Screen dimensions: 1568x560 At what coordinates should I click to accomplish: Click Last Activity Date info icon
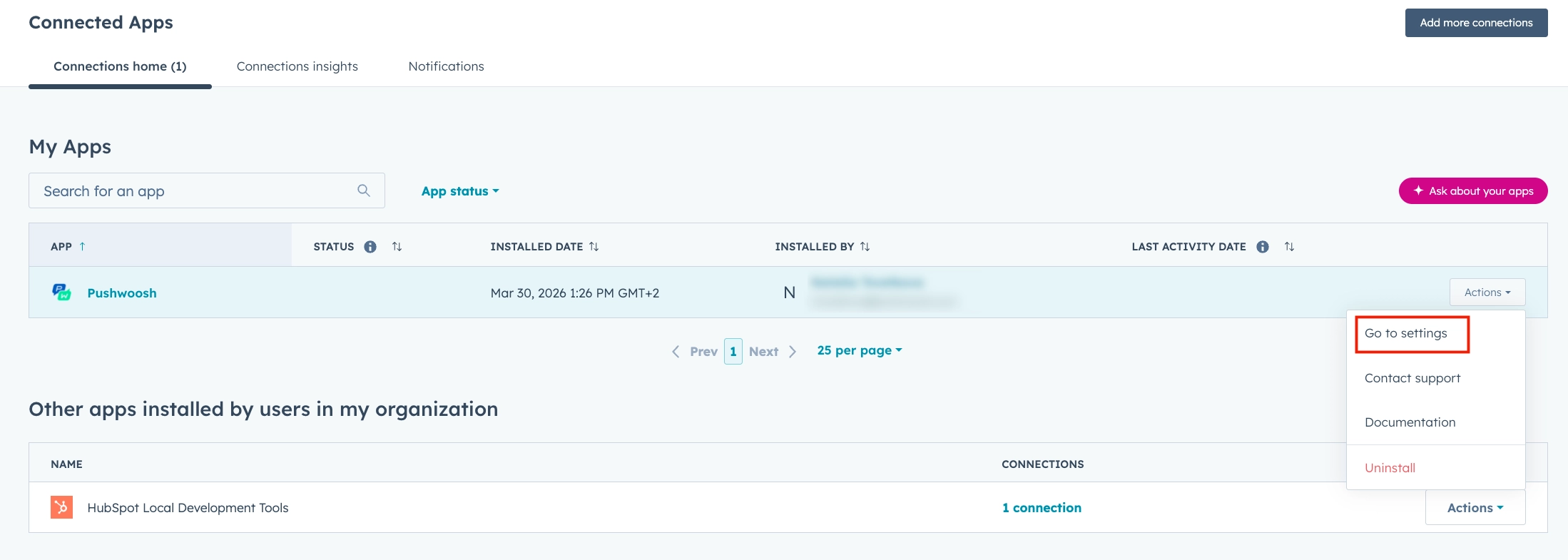(1263, 247)
